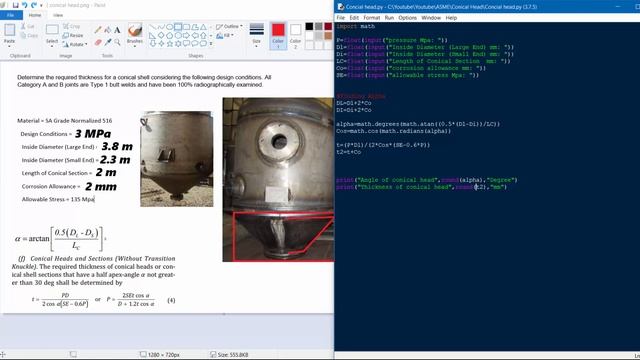Click the 'alpha=math.degrees' line in the code
The image size is (640, 360).
(x=418, y=124)
